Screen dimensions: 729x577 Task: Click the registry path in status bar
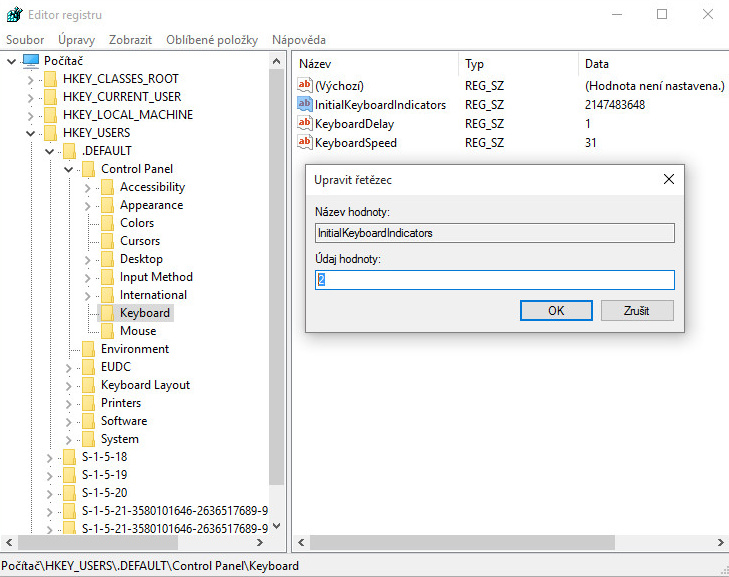point(150,566)
